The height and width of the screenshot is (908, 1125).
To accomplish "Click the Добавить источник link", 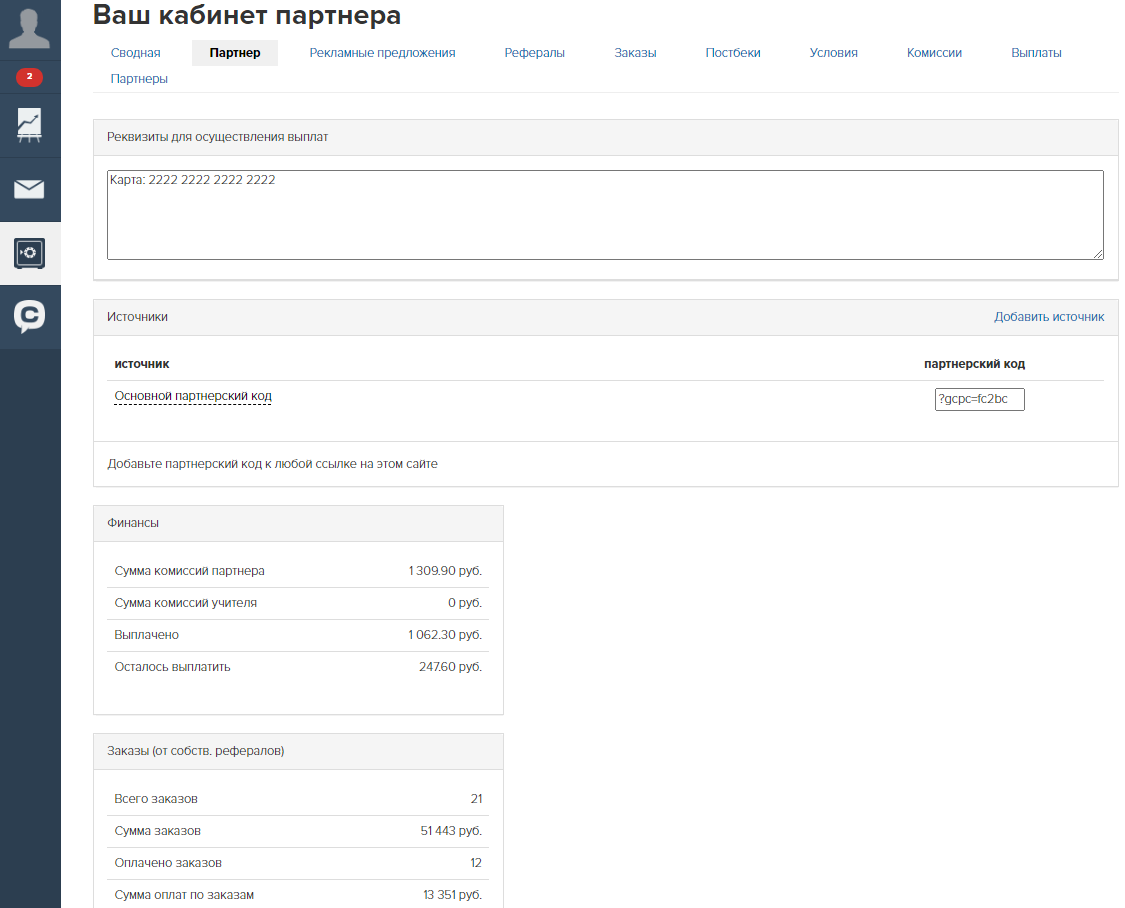I will point(1049,317).
